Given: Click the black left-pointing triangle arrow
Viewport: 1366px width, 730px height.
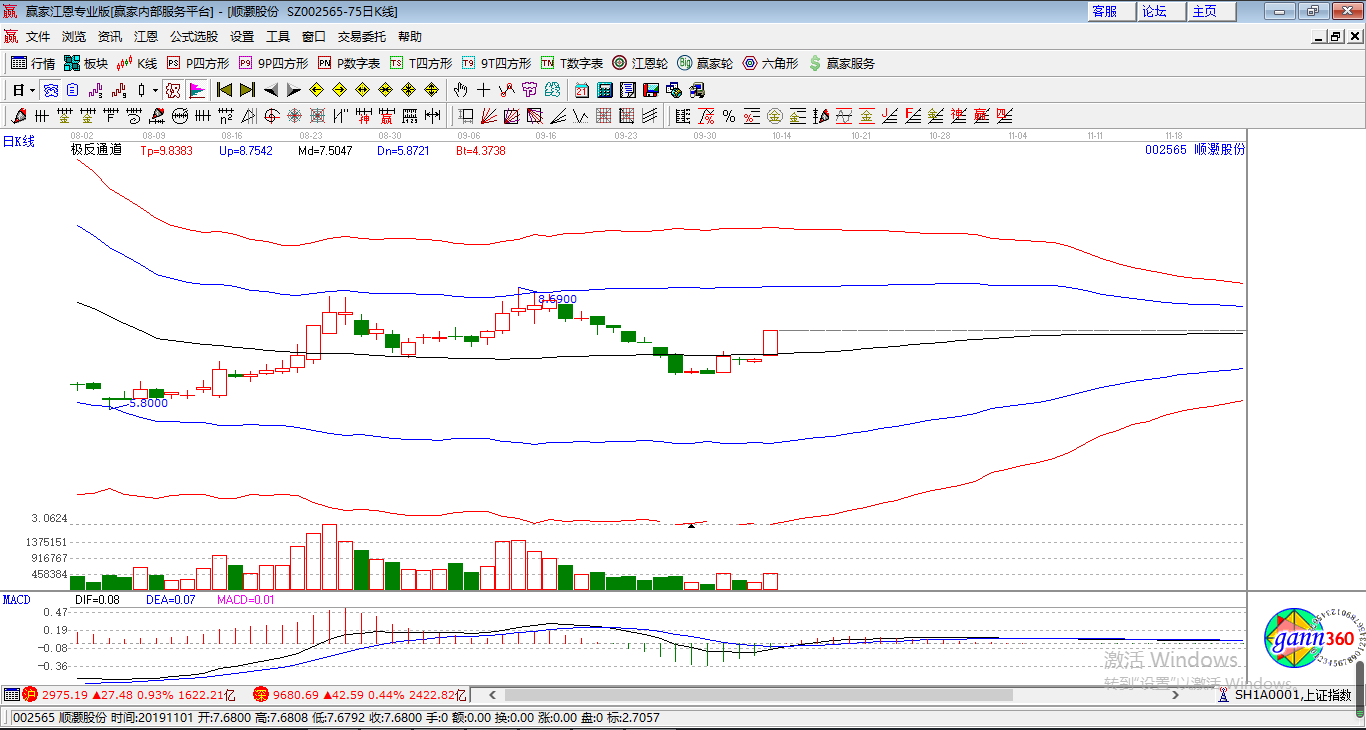Looking at the screenshot, I should pyautogui.click(x=270, y=90).
